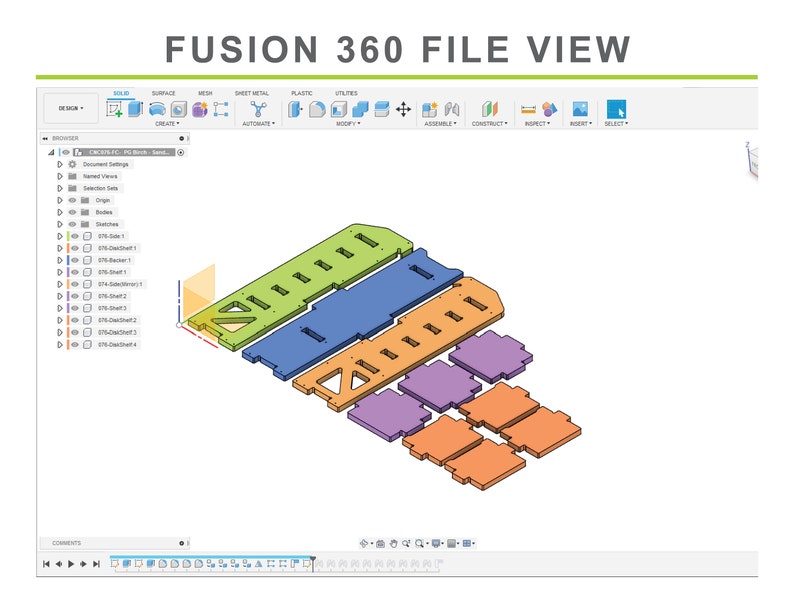Screen dimensions: 794x613
Task: Open the CREATE dropdown menu
Action: (167, 124)
